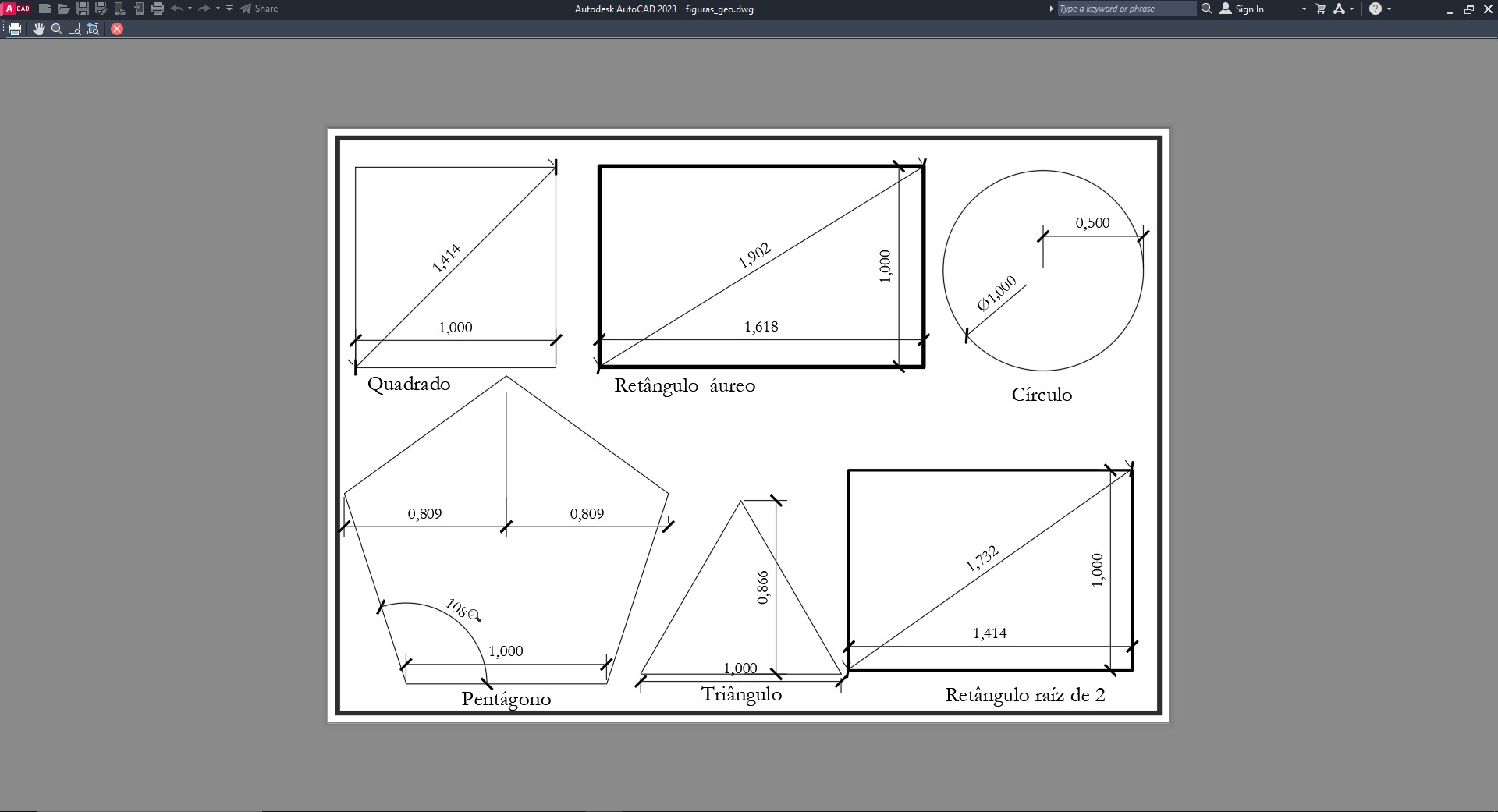Print from the preview toolbar
1498x812 pixels.
14,29
